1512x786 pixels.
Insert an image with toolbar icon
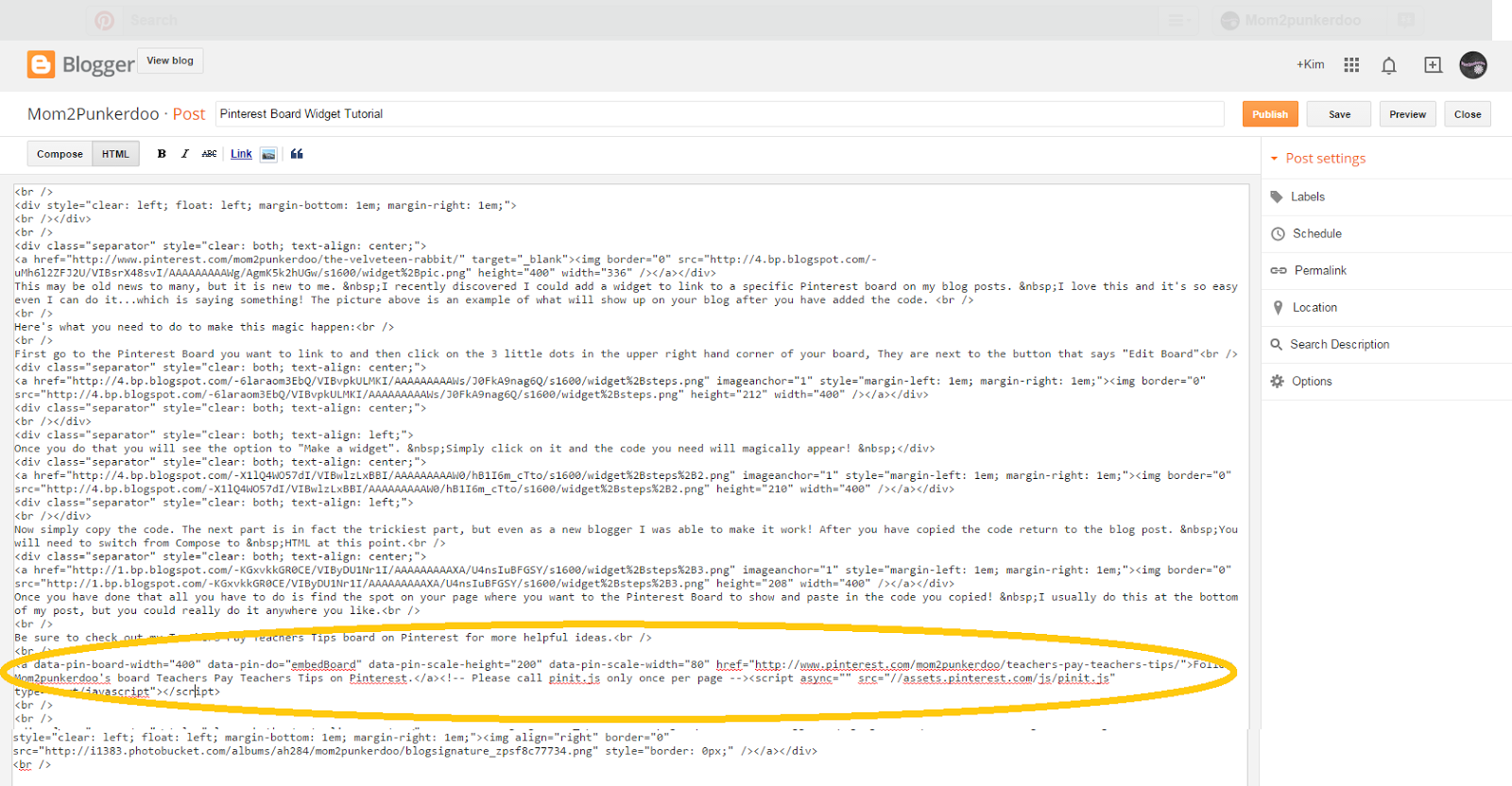coord(268,154)
